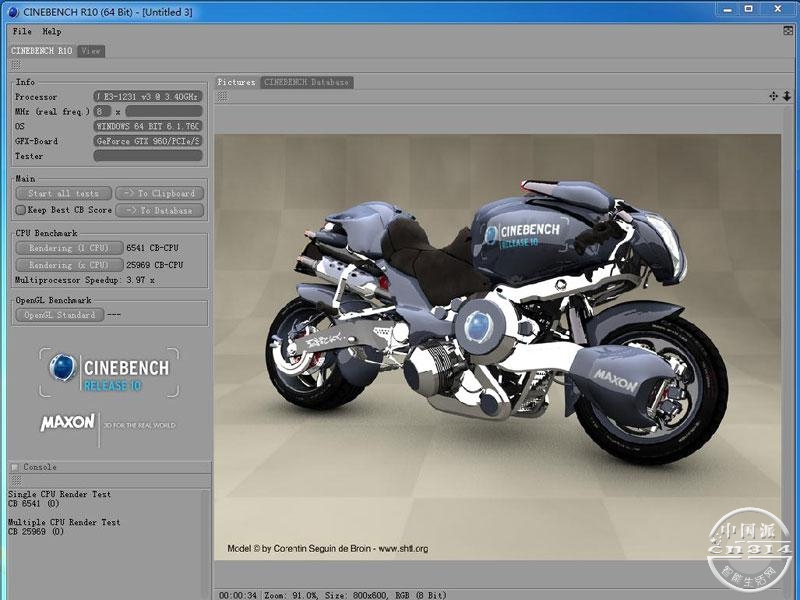The image size is (800, 600).
Task: Click the pan/move picture arrows icon
Action: (x=773, y=96)
